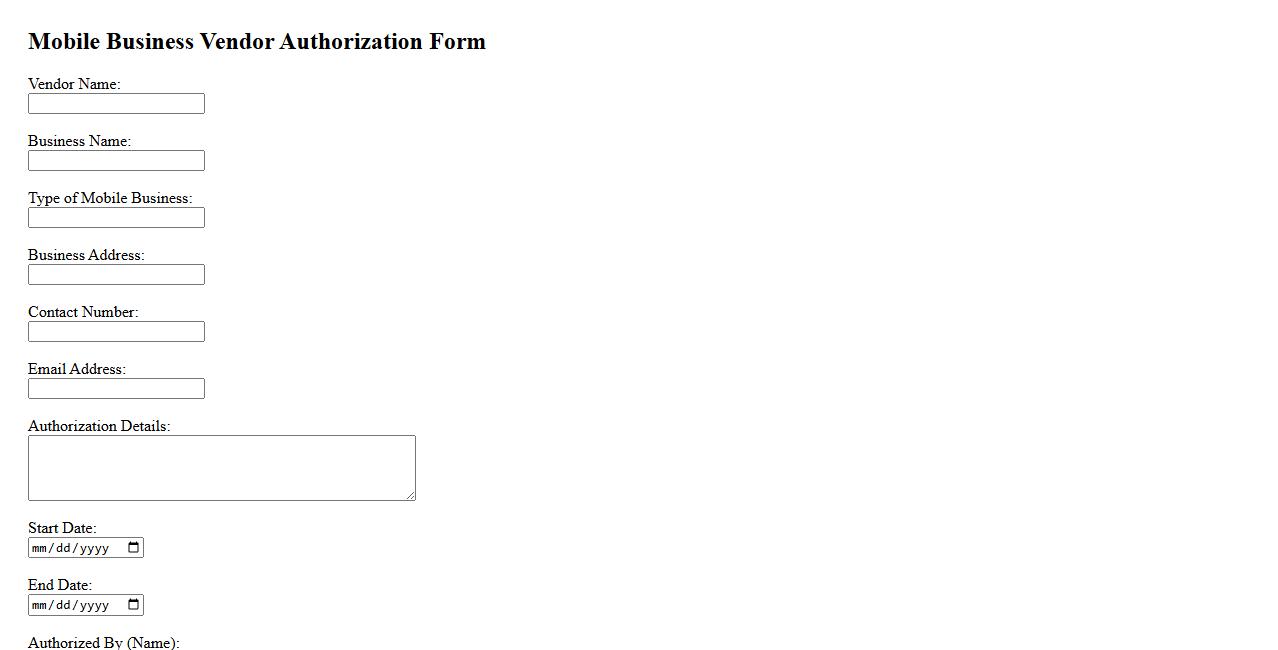Select the Type of Mobile Business field
This screenshot has width=1278, height=650.
pos(116,218)
